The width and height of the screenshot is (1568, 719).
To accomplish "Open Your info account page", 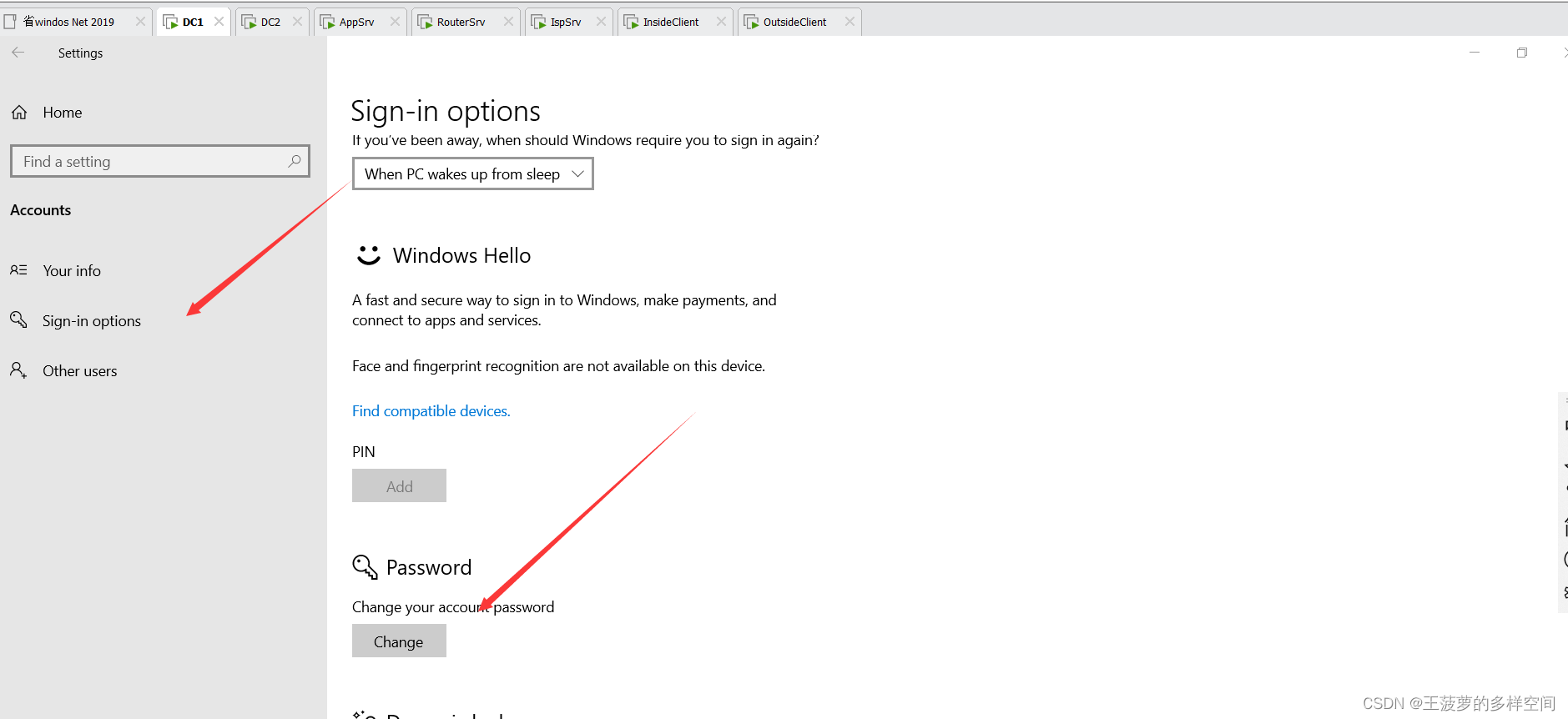I will [x=72, y=271].
